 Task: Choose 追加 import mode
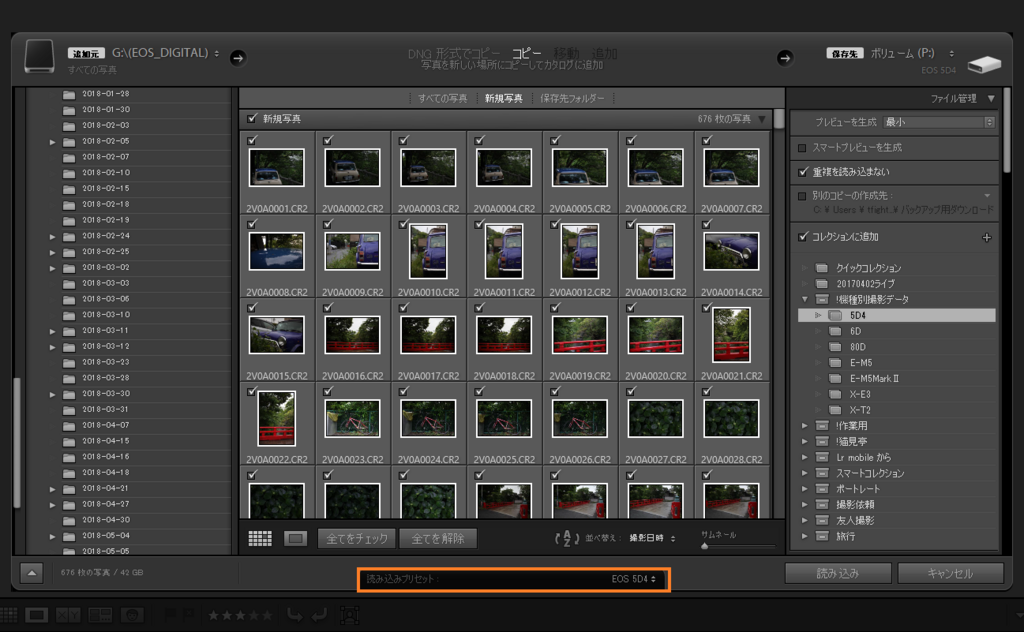pos(605,54)
